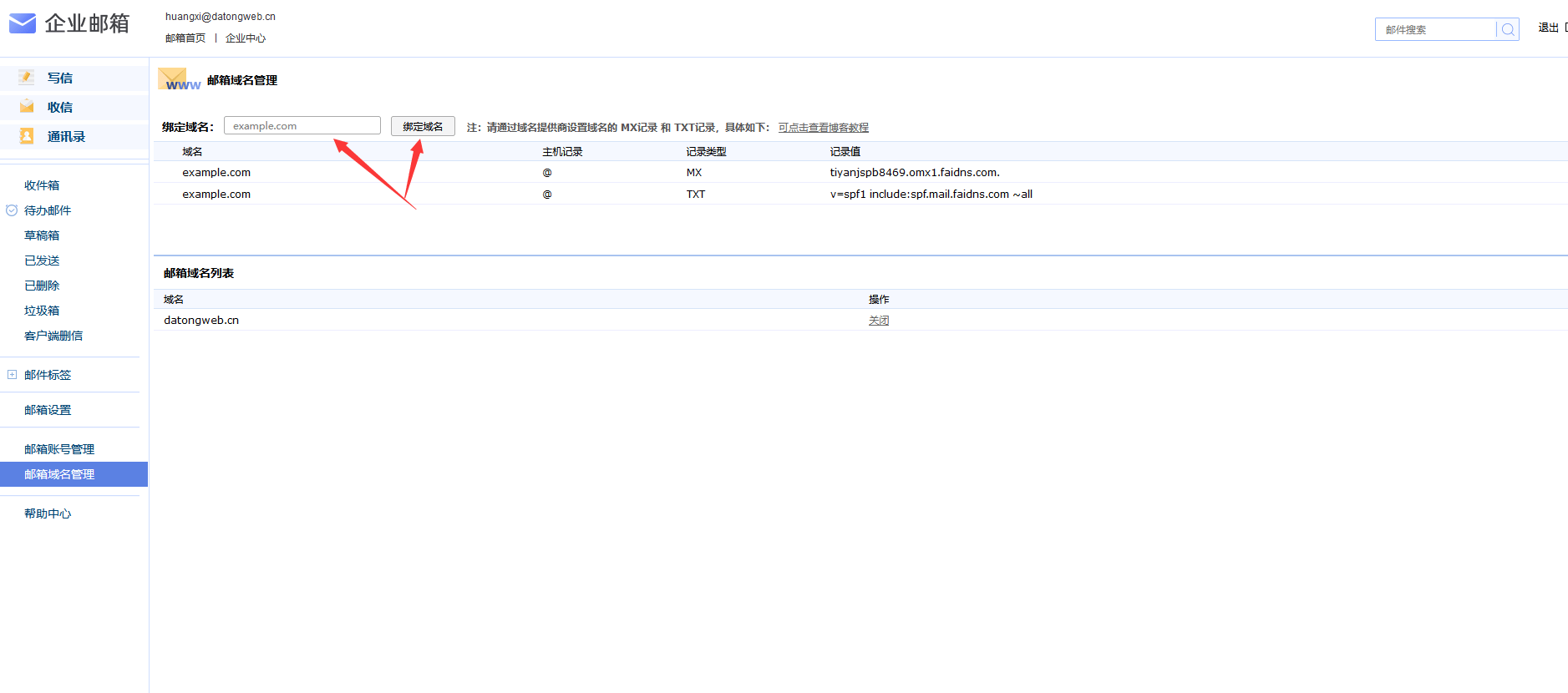The width and height of the screenshot is (1568, 693).
Task: Focus the example.com domain input field
Action: point(302,126)
